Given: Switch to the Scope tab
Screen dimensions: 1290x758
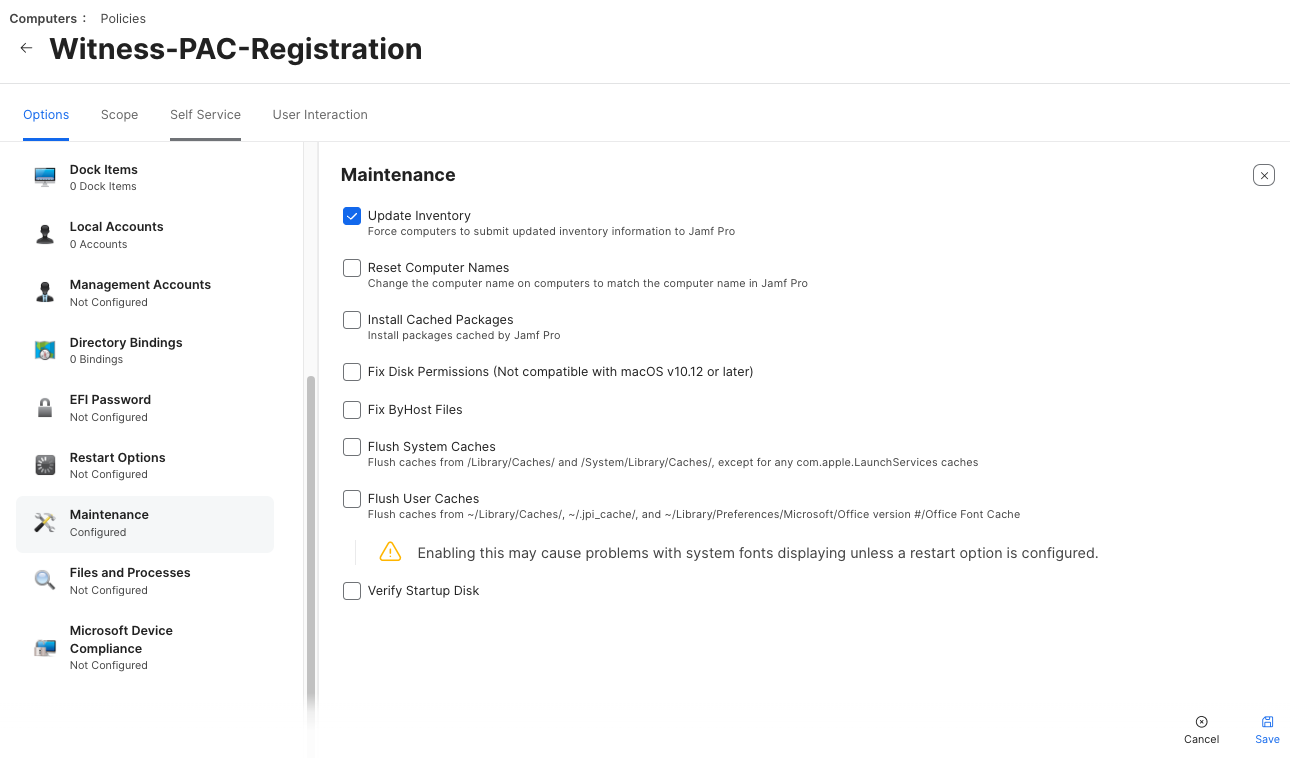Looking at the screenshot, I should [119, 115].
